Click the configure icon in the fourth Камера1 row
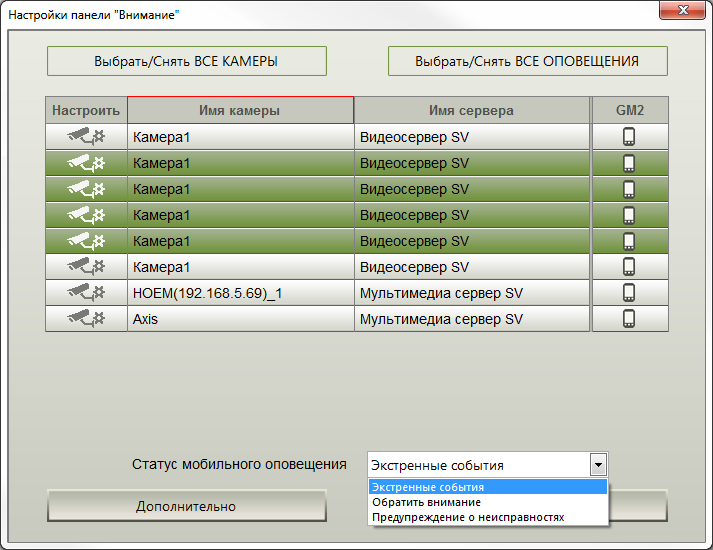This screenshot has height=550, width=713. click(x=86, y=215)
